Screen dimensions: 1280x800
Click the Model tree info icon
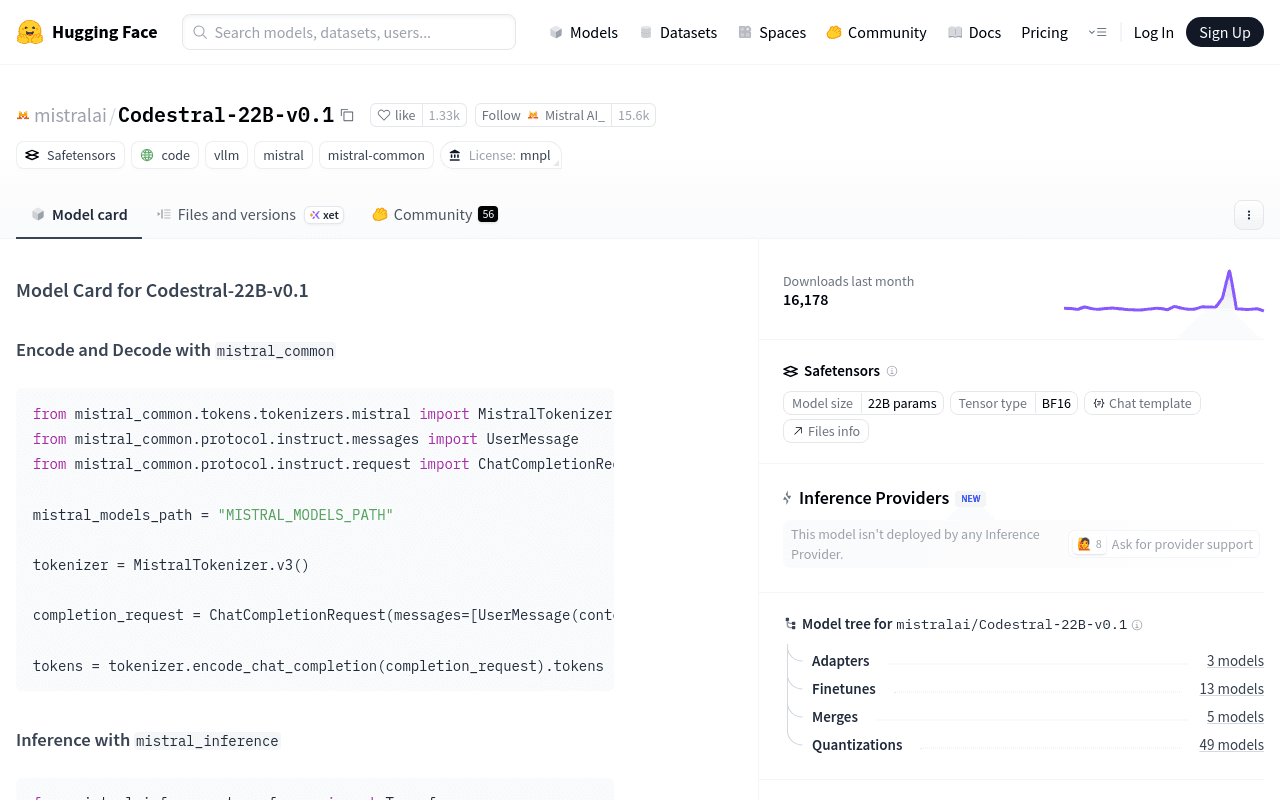point(1137,625)
